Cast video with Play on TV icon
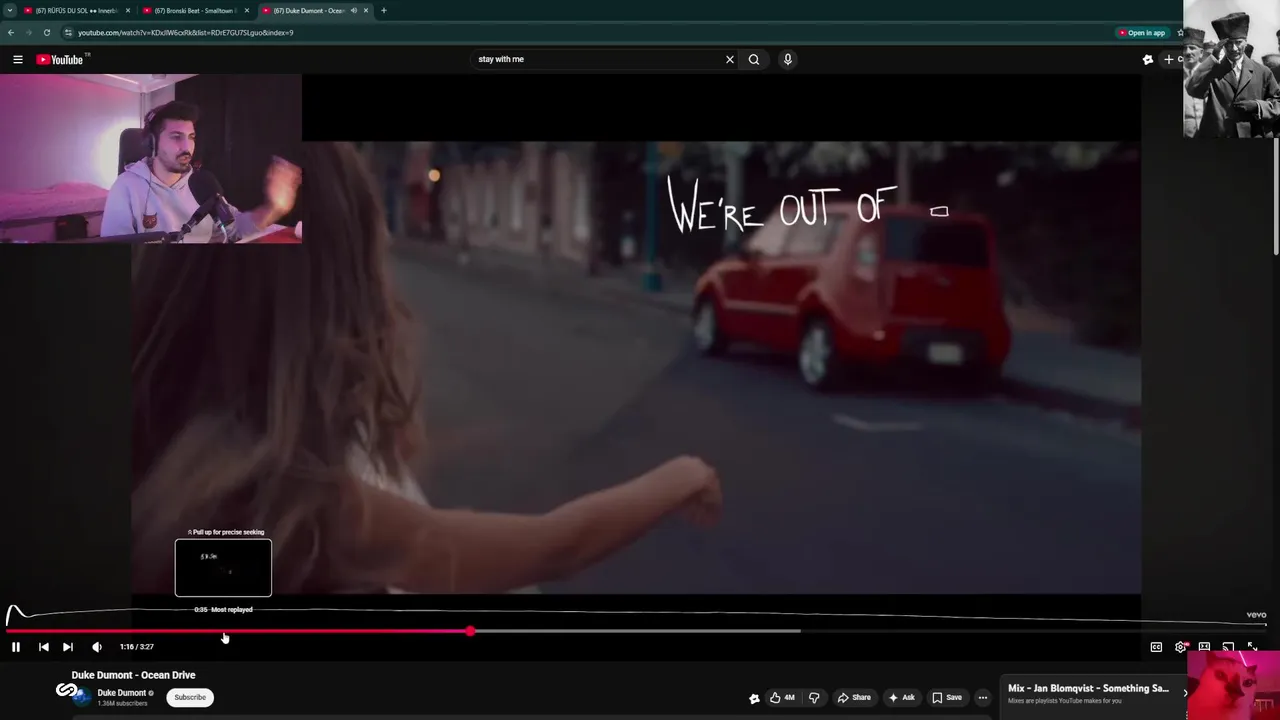The width and height of the screenshot is (1280, 720). [x=1228, y=647]
